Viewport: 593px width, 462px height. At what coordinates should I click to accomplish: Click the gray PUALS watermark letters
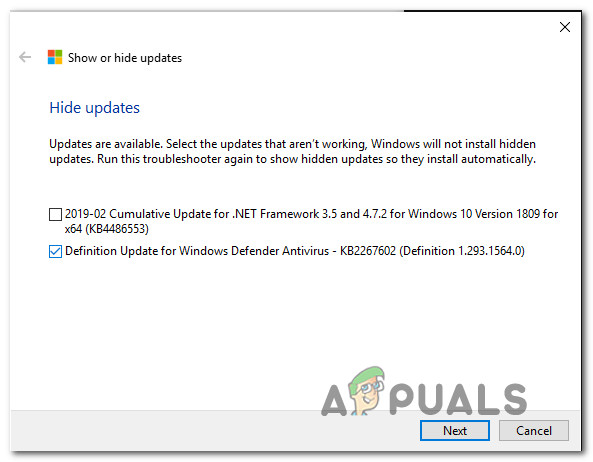coord(458,399)
